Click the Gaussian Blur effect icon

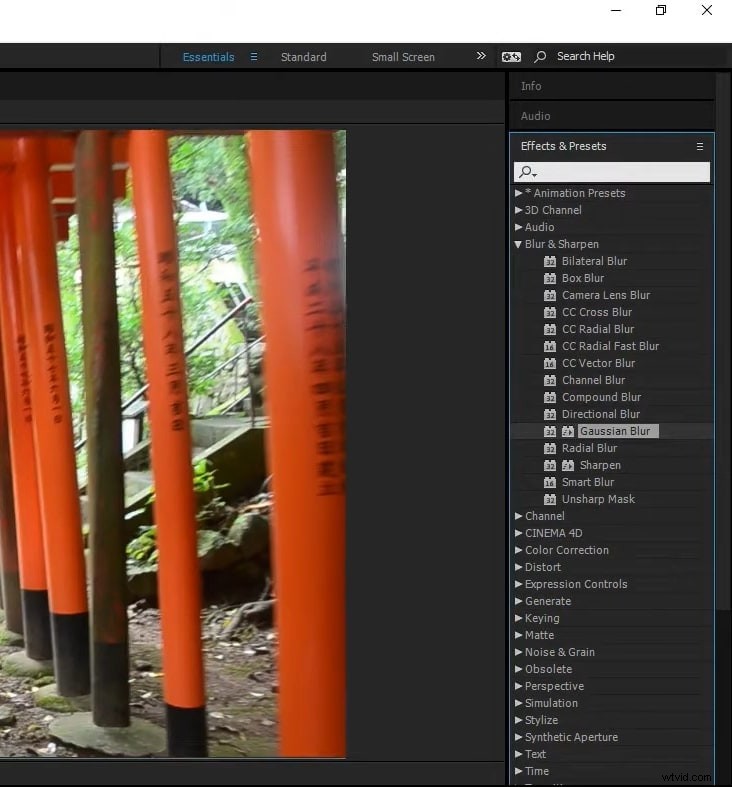pyautogui.click(x=550, y=431)
